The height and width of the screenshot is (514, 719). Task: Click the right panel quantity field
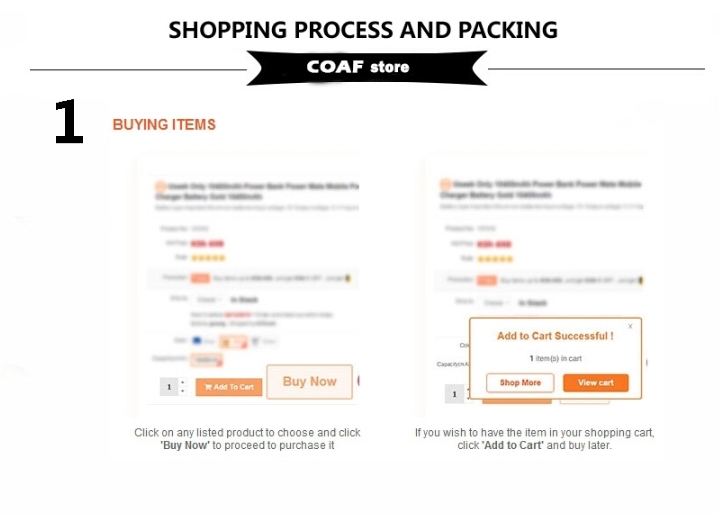(x=454, y=394)
